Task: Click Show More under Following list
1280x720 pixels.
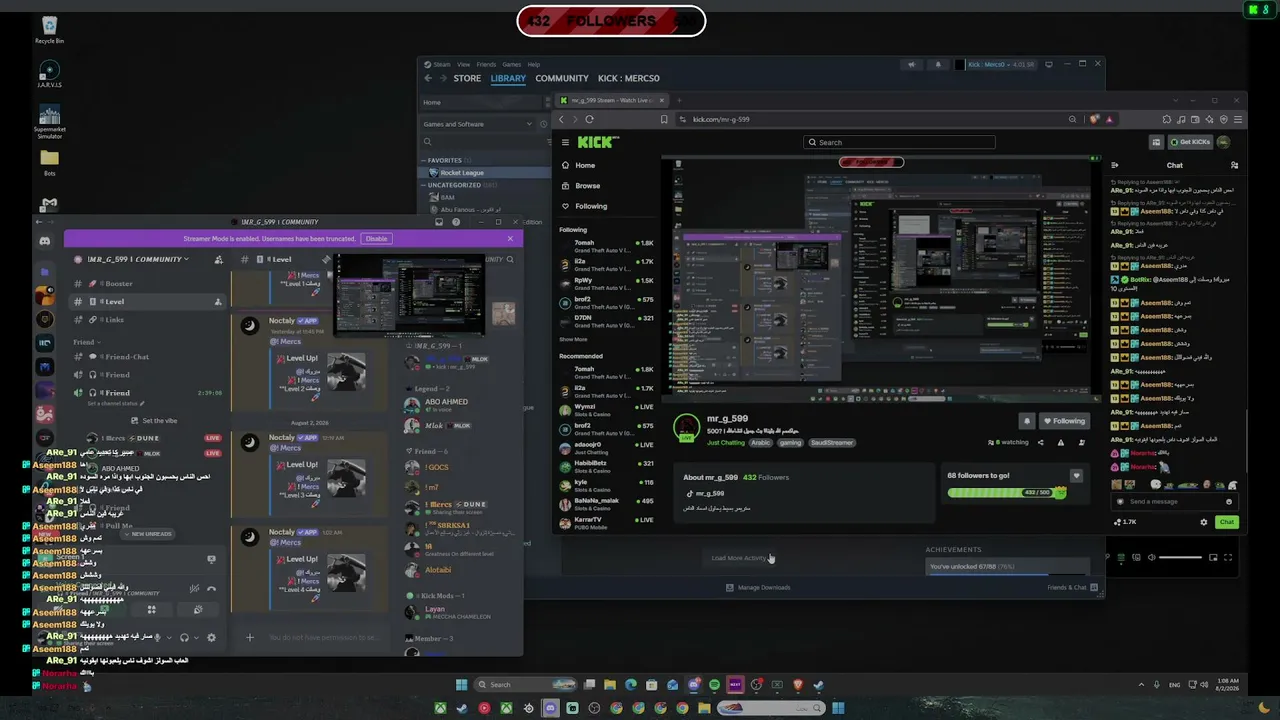Action: 573,340
